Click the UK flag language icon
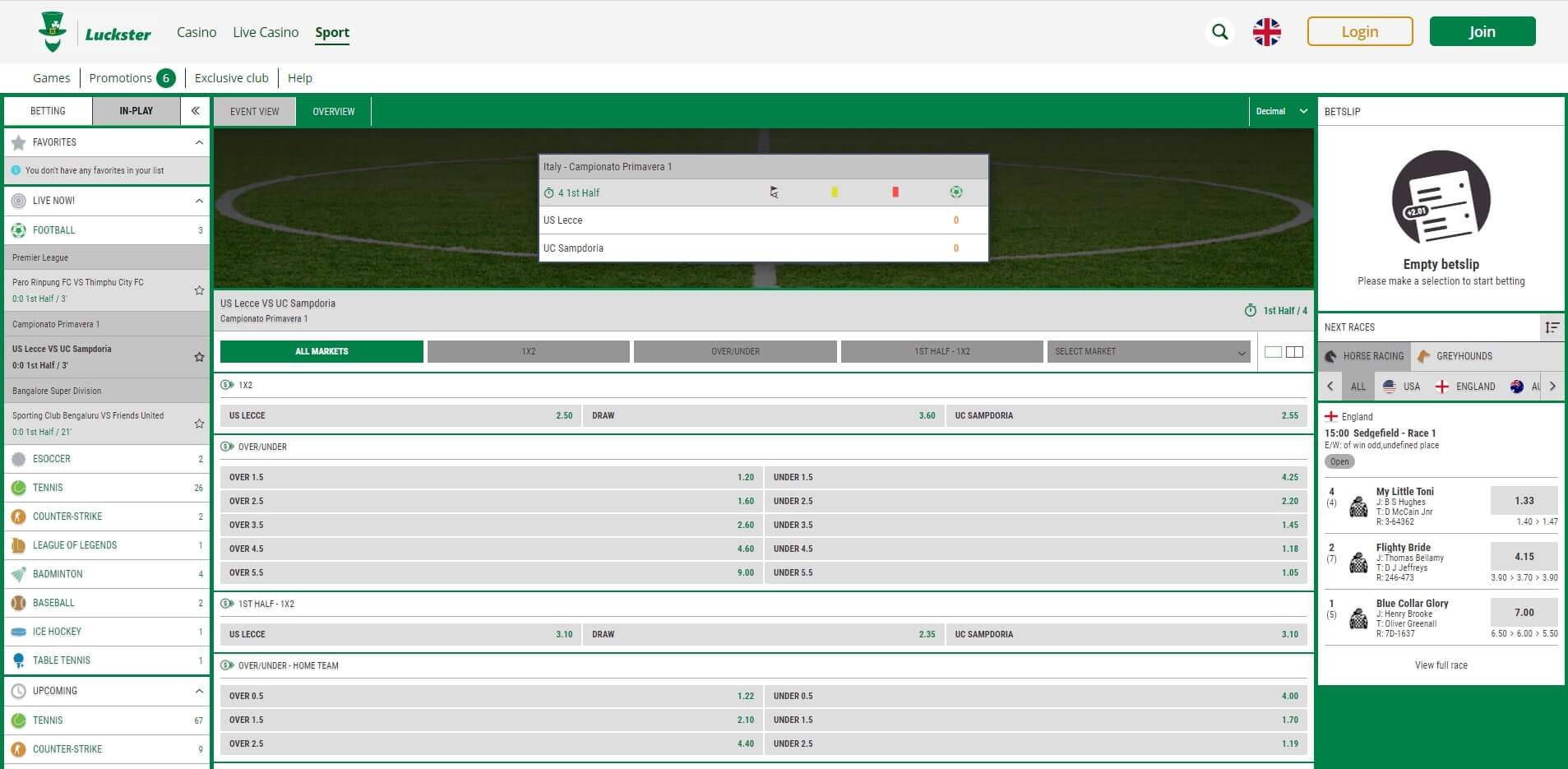Viewport: 1568px width, 769px height. tap(1266, 32)
